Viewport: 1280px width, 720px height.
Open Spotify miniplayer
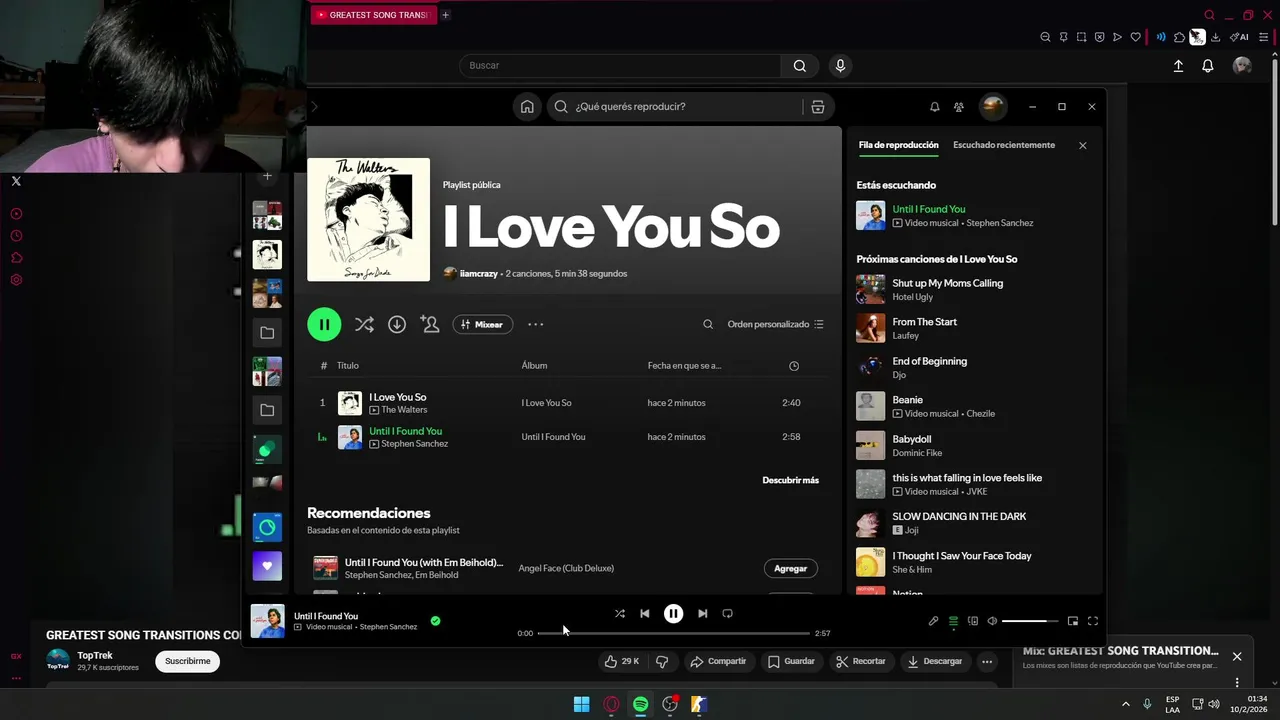point(1073,621)
